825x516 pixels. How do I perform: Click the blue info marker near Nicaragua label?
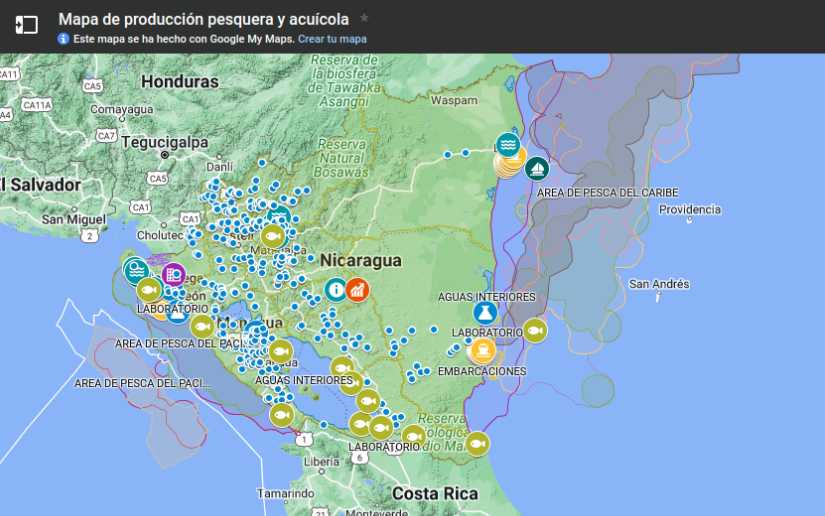click(335, 290)
